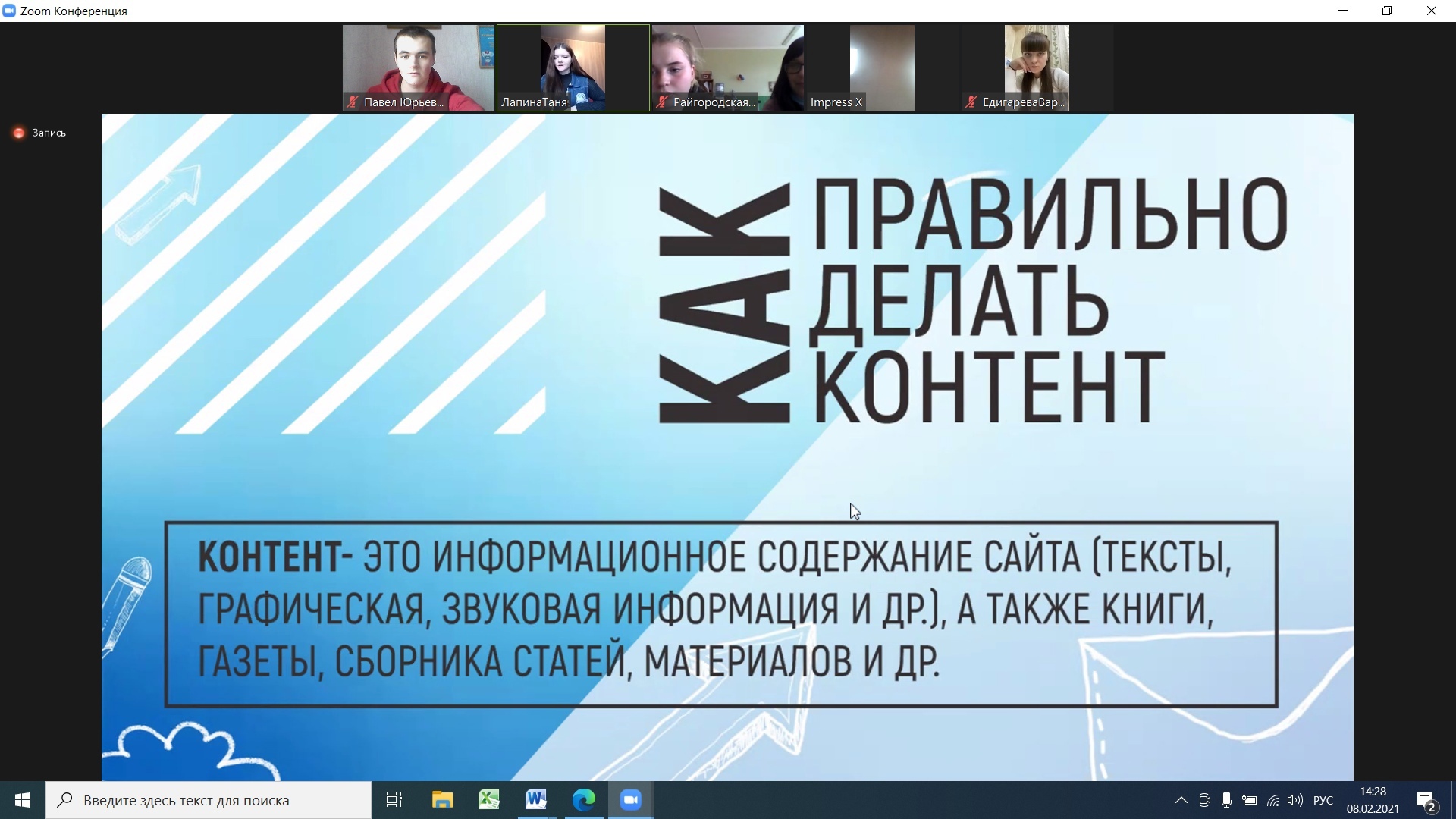Click the Task View icon
Image resolution: width=1456 pixels, height=819 pixels.
(394, 800)
